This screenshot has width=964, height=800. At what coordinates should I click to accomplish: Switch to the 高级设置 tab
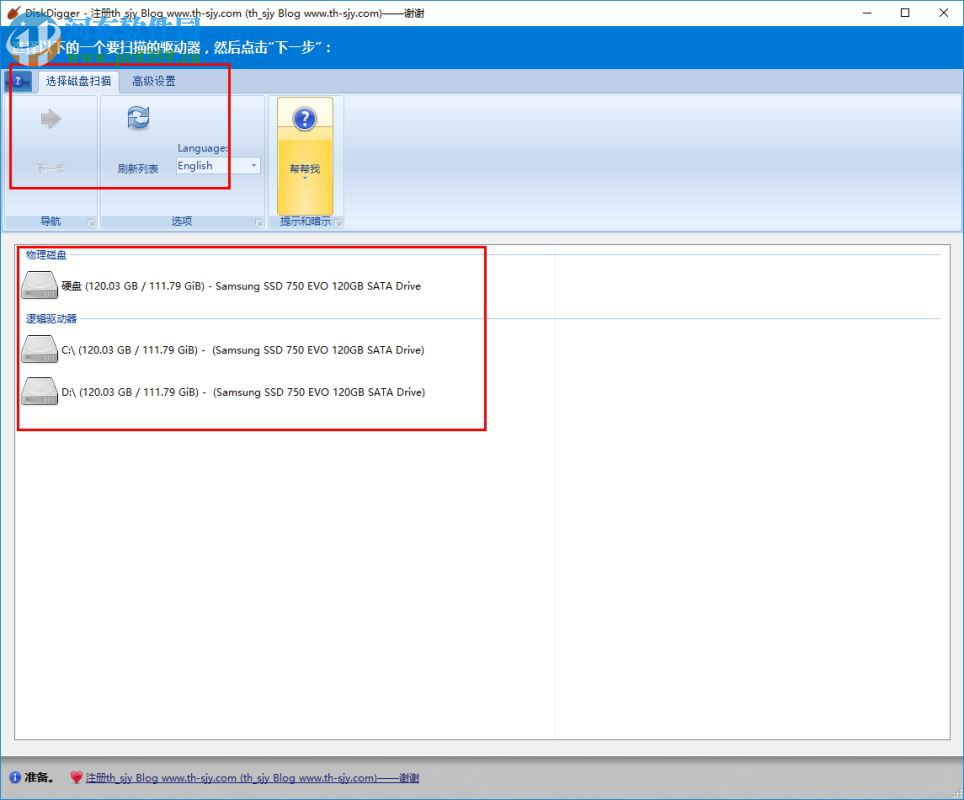pos(154,81)
